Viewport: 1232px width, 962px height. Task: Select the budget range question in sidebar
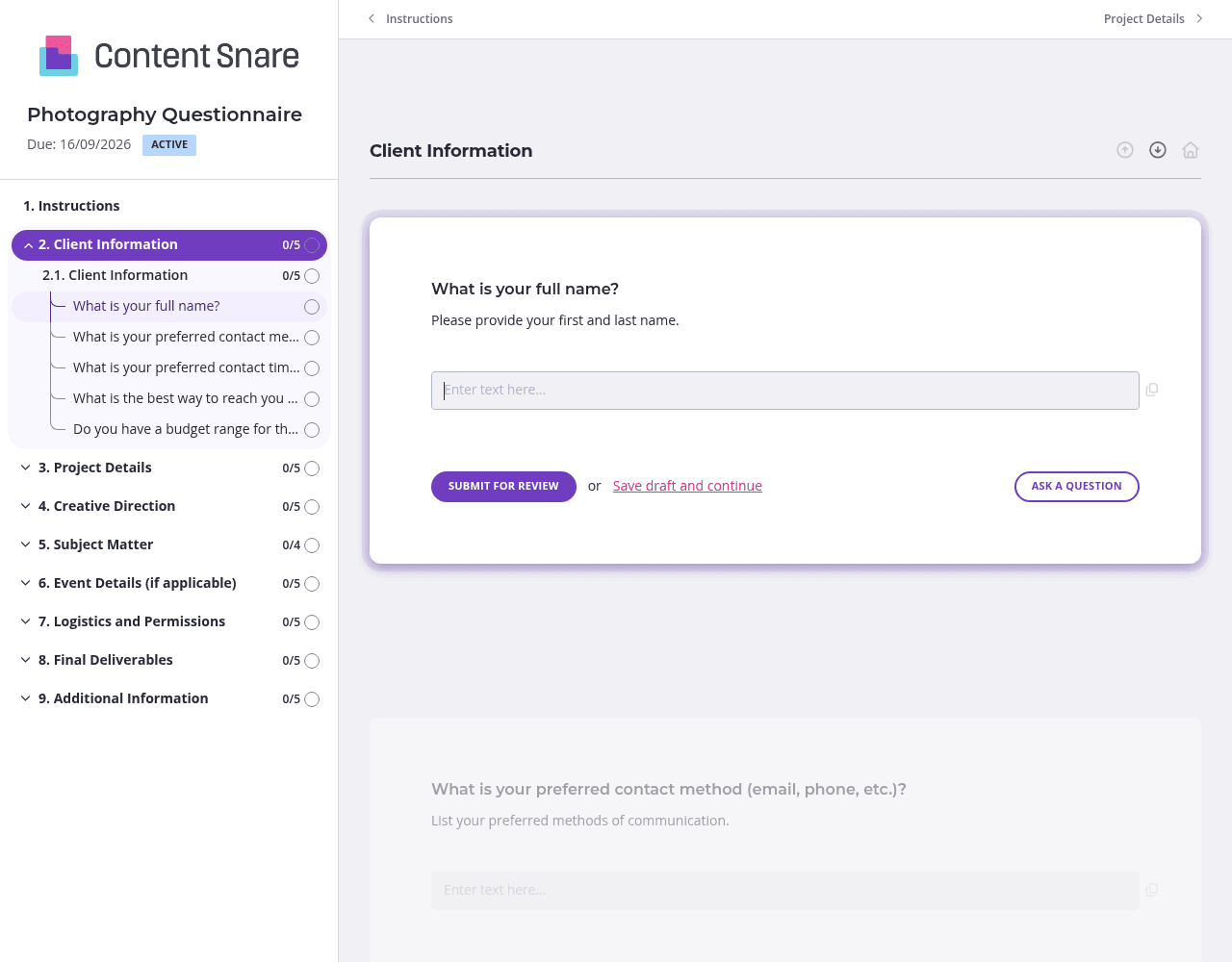185,429
